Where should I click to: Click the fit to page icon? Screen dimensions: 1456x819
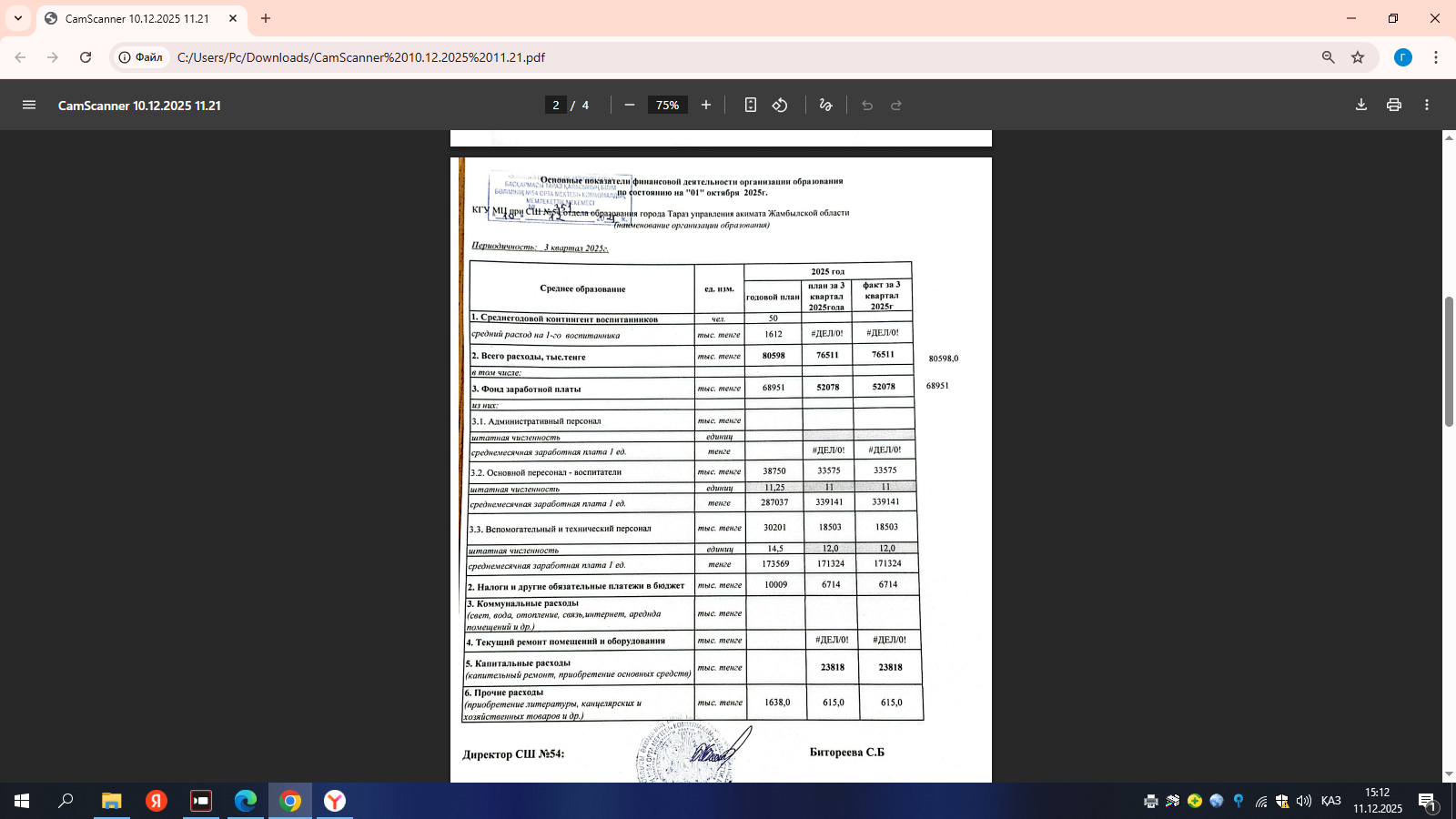[x=750, y=105]
